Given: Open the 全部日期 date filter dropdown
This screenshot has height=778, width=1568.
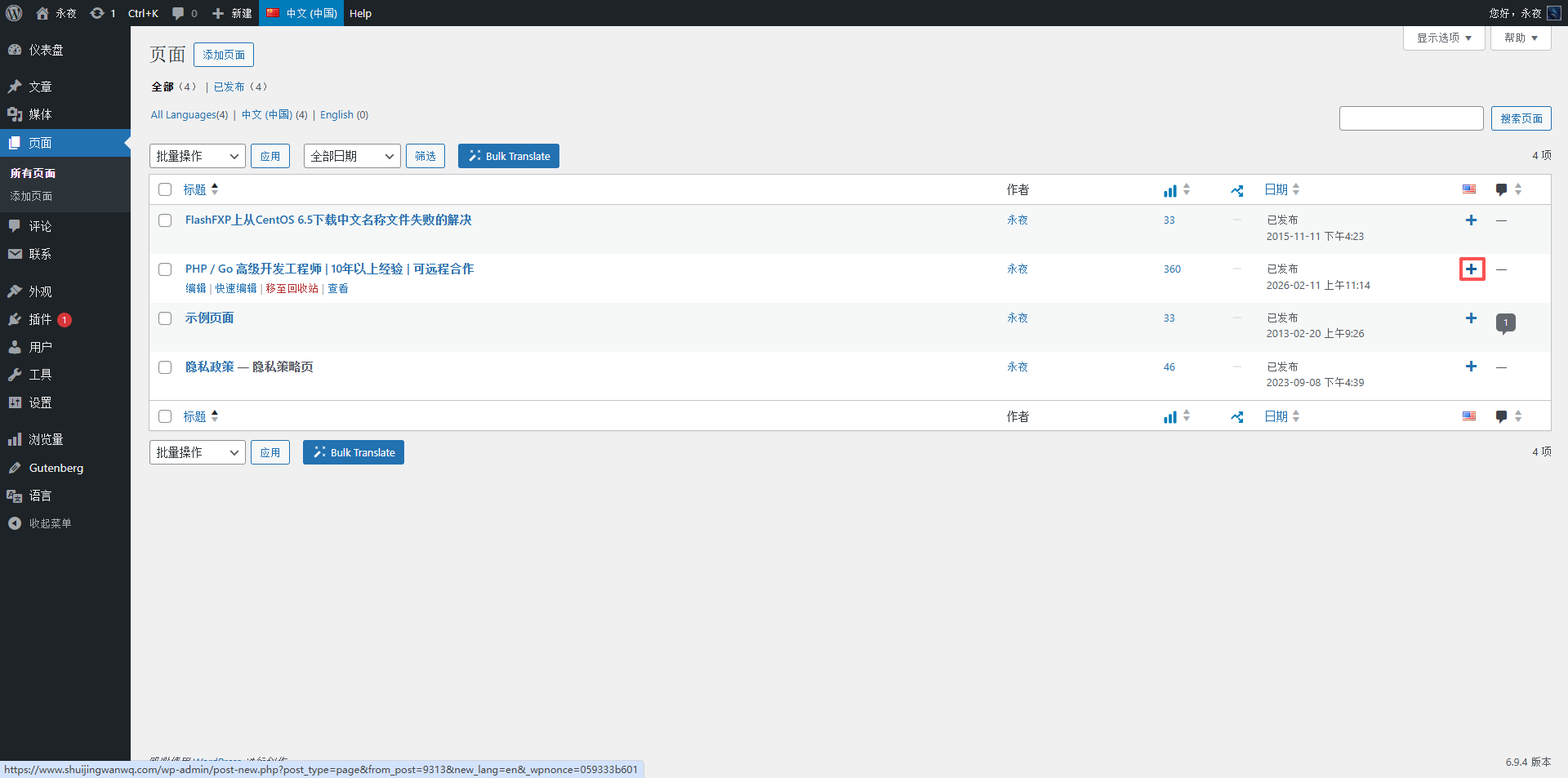Looking at the screenshot, I should point(352,156).
